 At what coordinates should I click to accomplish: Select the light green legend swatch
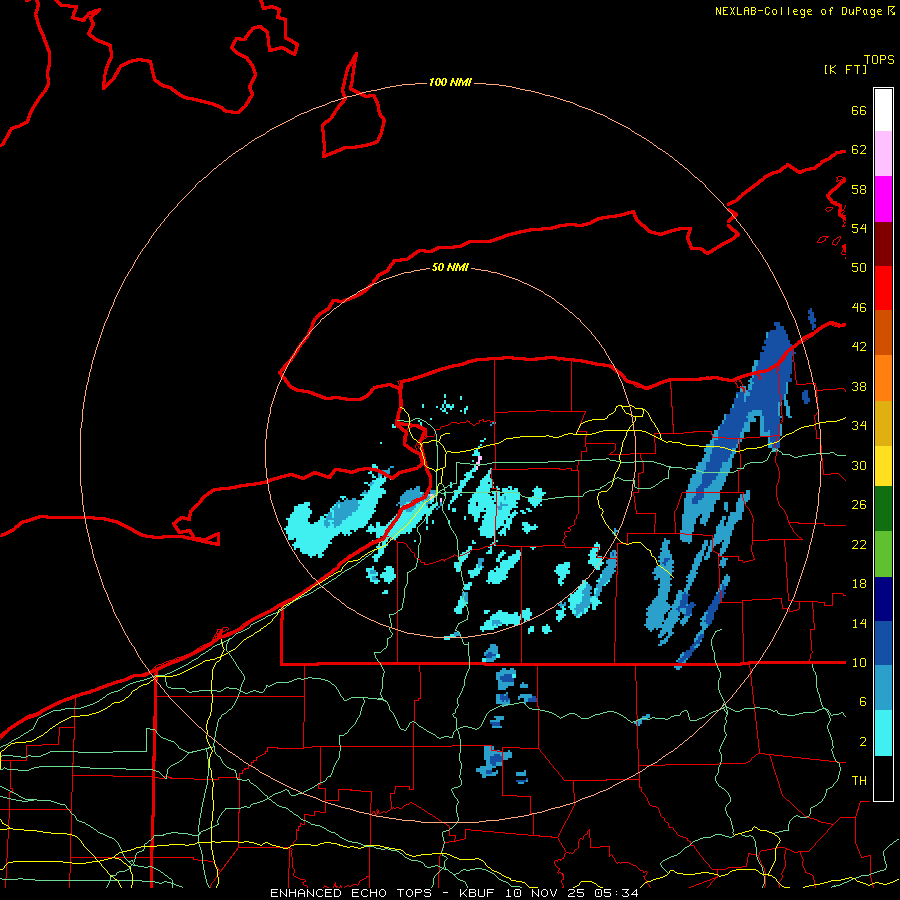coord(883,553)
